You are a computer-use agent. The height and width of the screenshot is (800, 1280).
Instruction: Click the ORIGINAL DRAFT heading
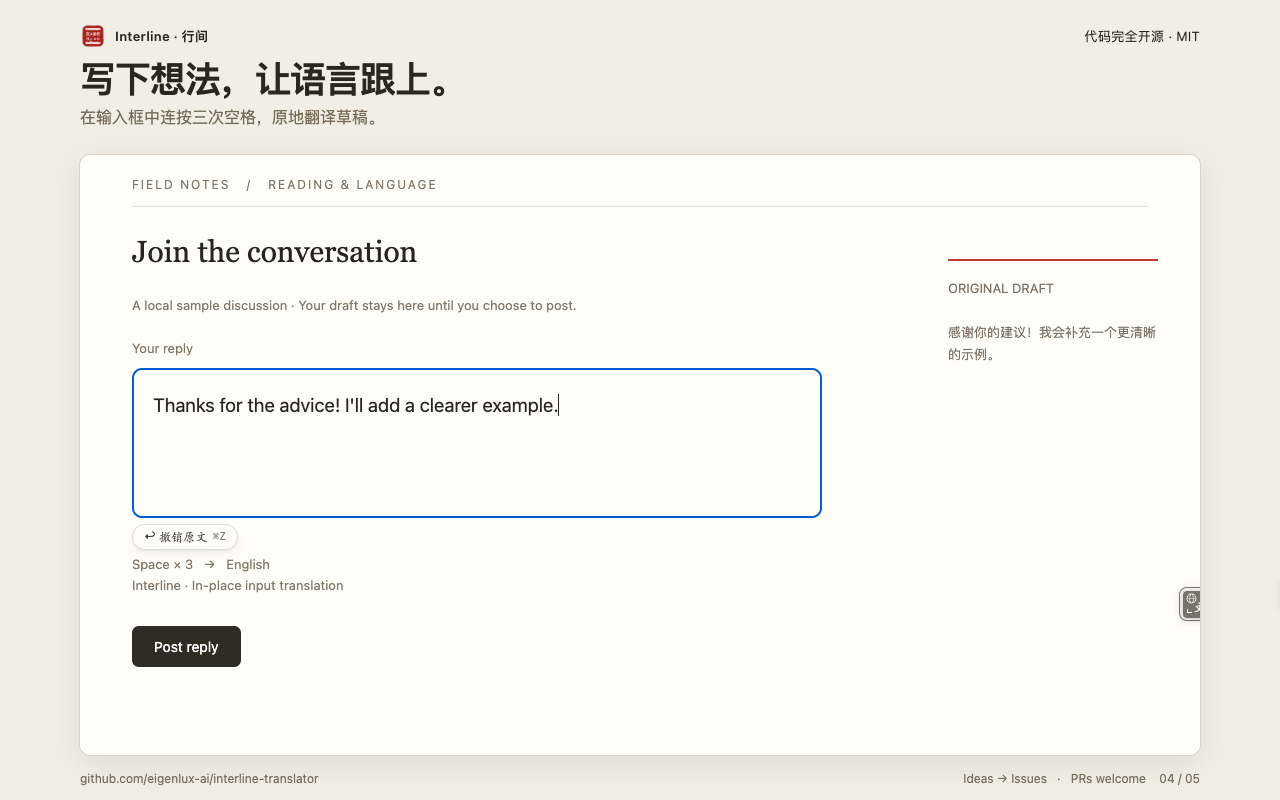point(1001,289)
